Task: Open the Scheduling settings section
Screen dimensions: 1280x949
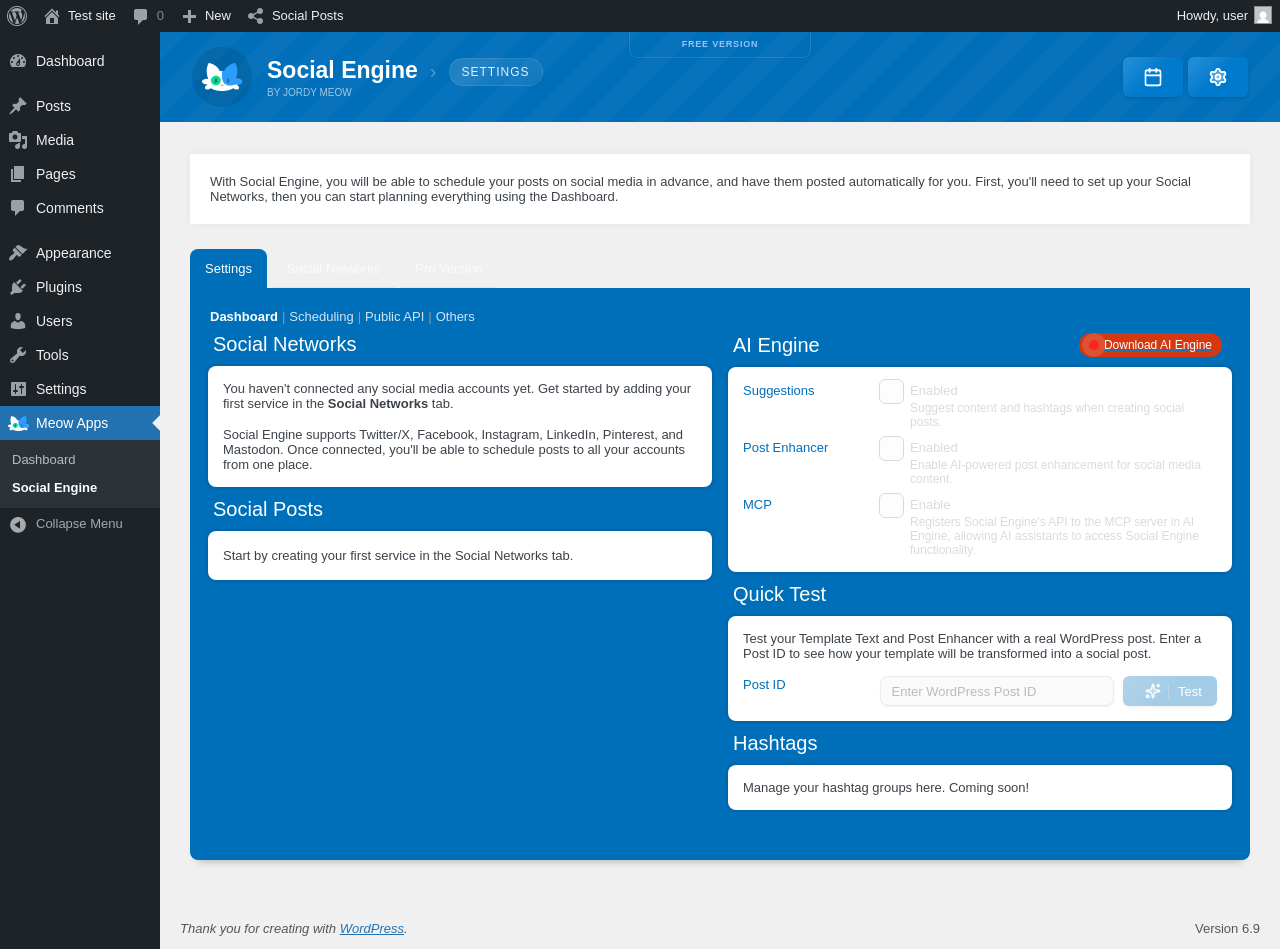Action: [321, 317]
